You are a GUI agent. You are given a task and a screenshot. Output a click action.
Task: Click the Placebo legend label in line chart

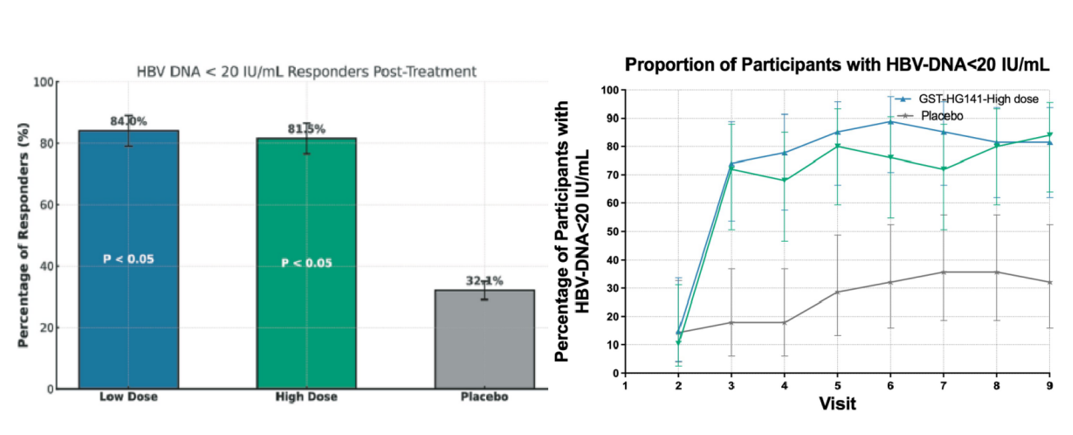pyautogui.click(x=939, y=115)
